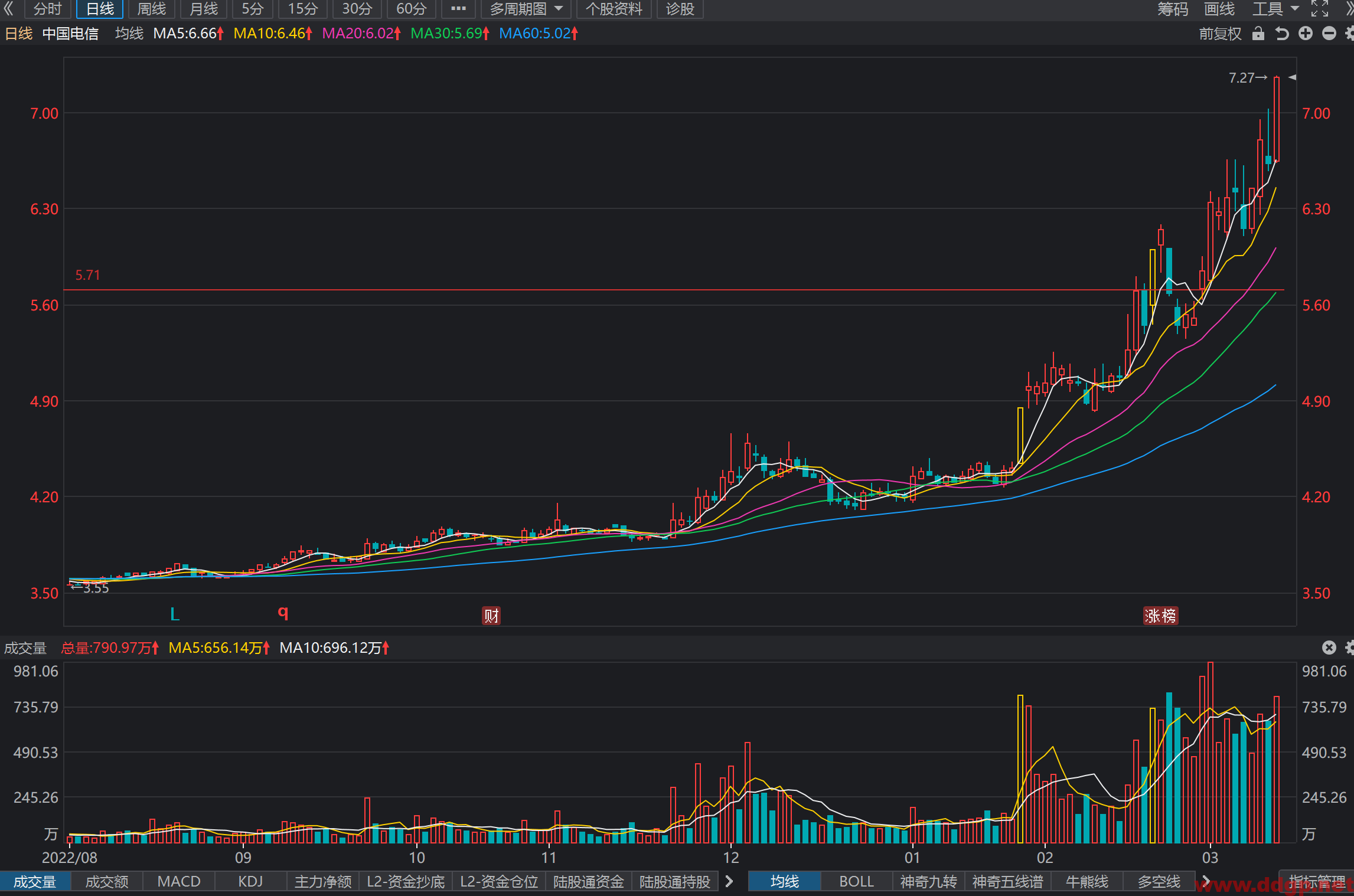Screen dimensions: 1354x896
Task: Switch sub-chart to L2-资金抄底
Action: (406, 881)
